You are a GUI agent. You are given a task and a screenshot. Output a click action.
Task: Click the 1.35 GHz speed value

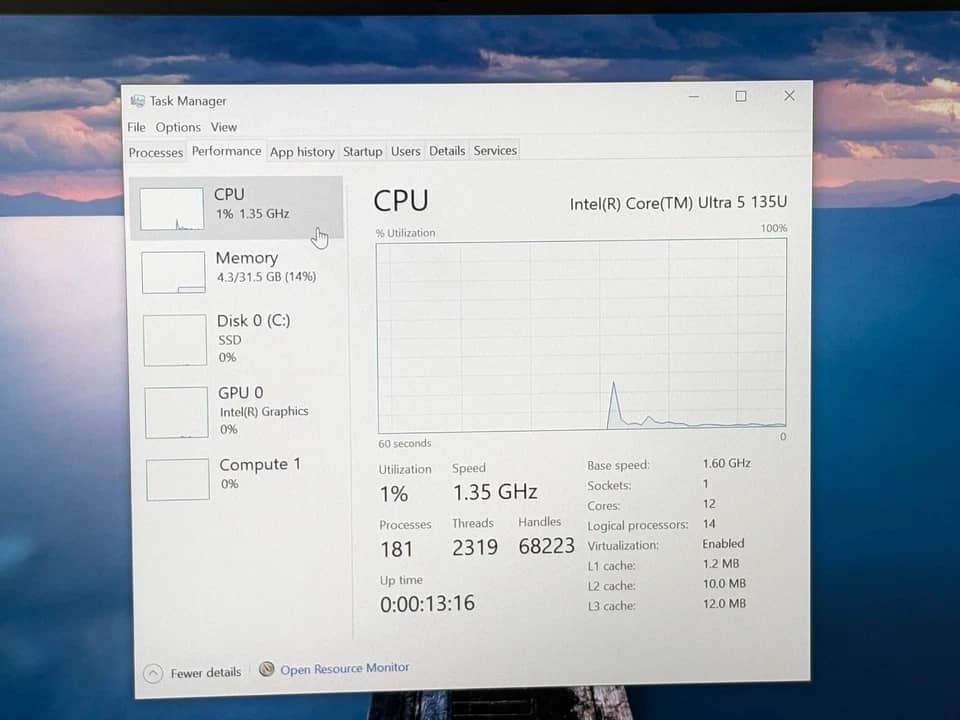(x=495, y=492)
